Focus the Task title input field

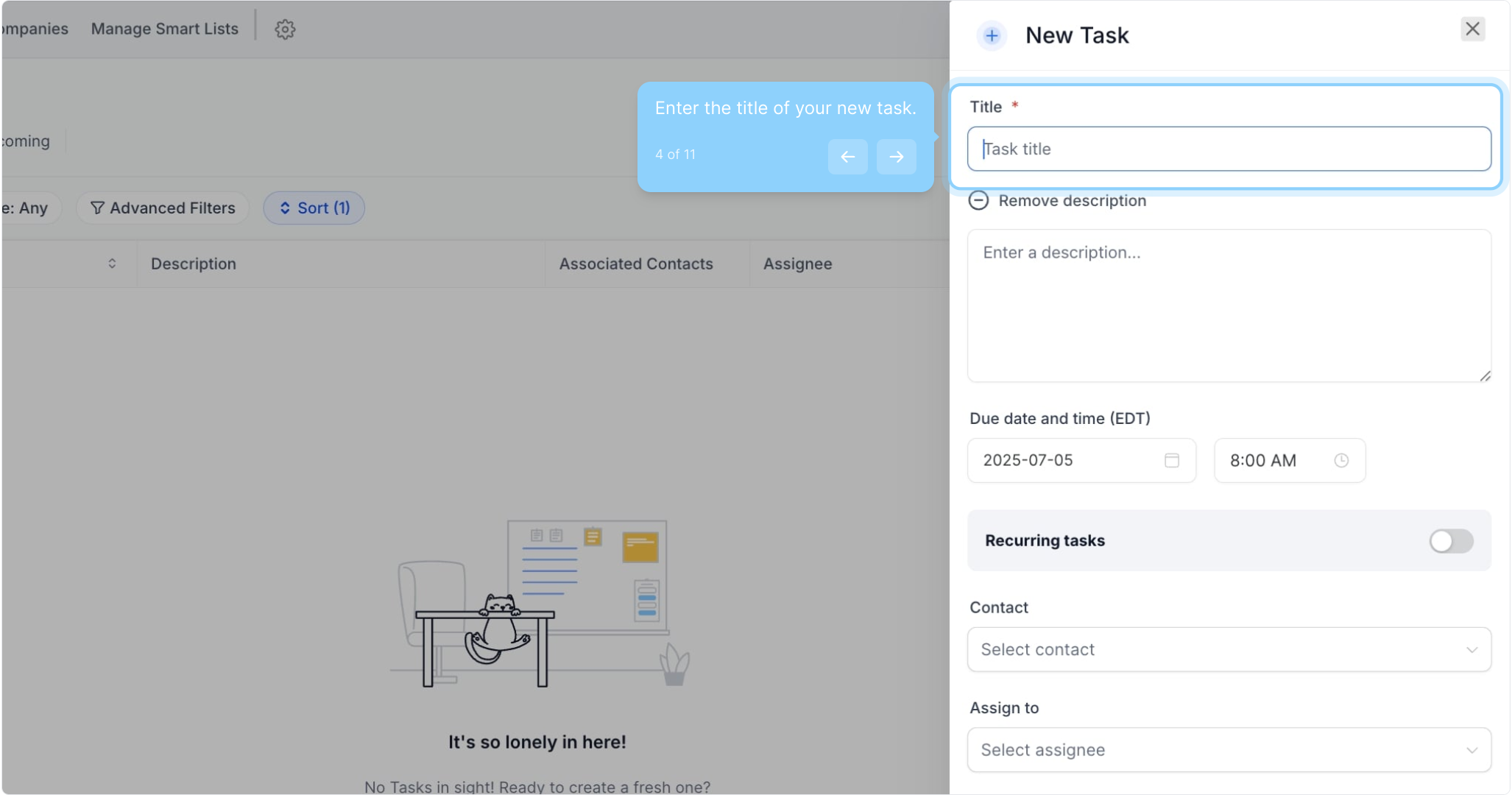click(1229, 149)
